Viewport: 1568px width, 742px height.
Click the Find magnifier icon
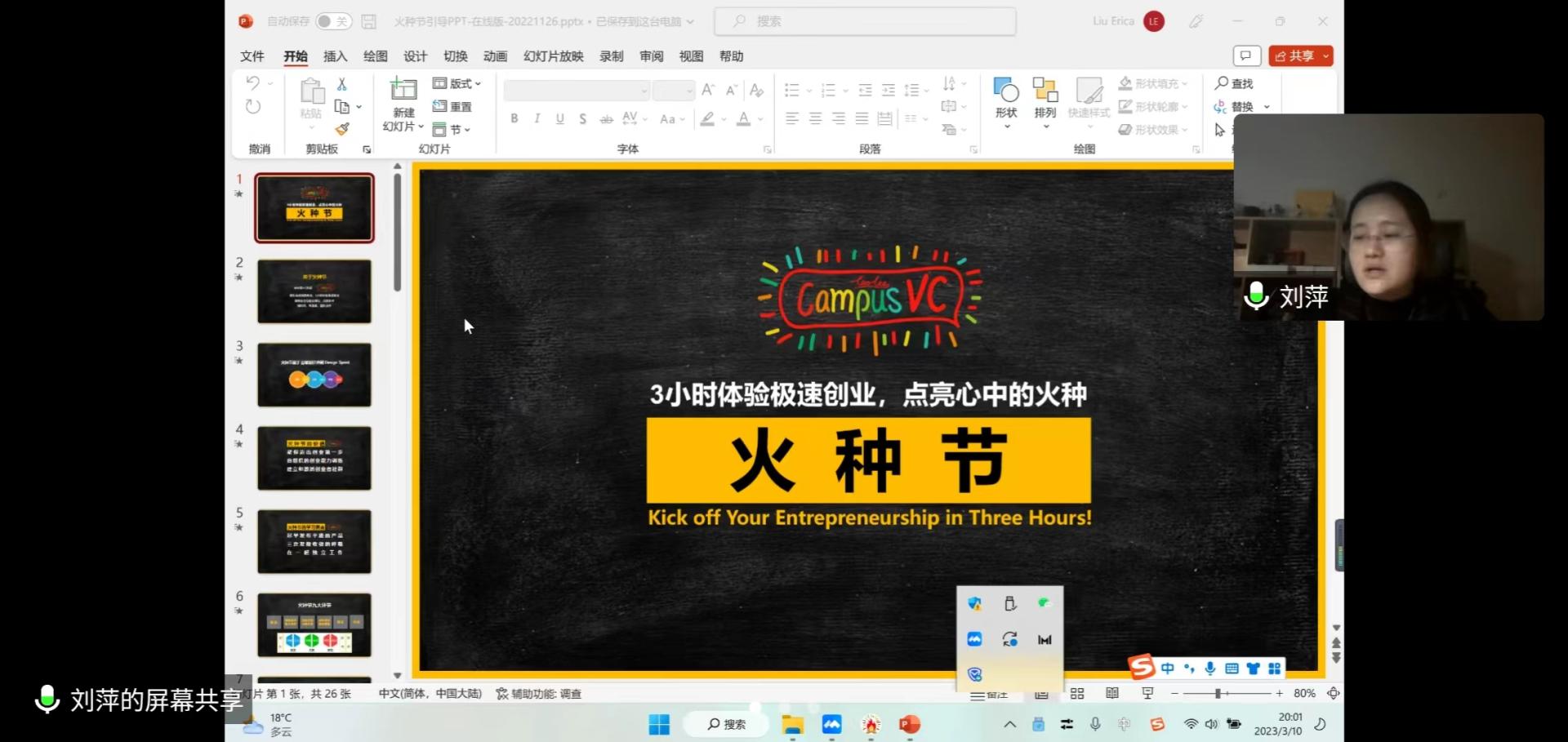[x=1222, y=83]
